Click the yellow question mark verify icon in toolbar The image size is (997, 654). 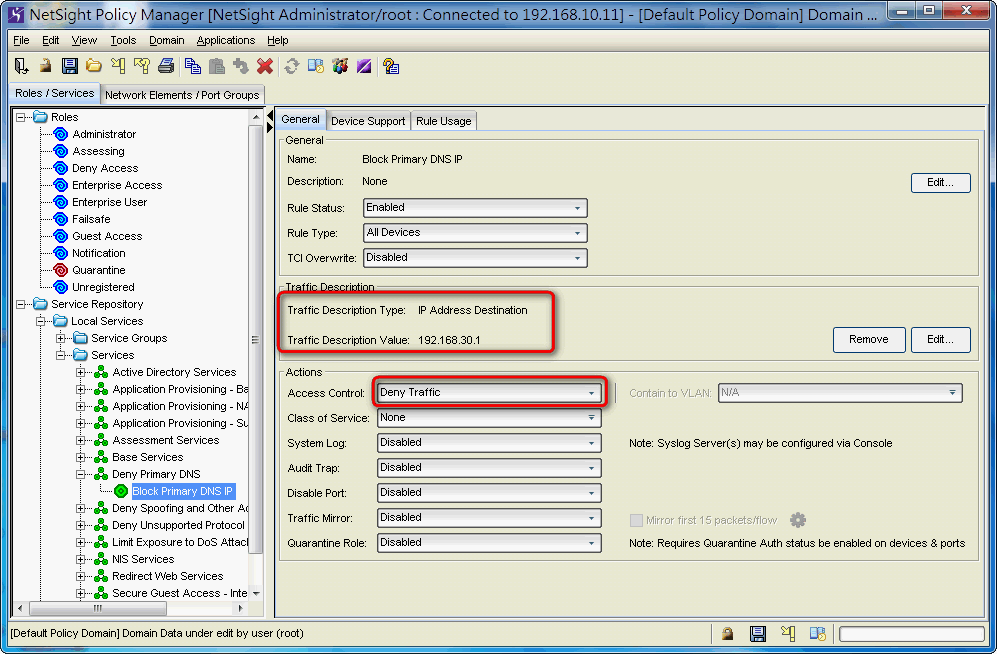(142, 66)
